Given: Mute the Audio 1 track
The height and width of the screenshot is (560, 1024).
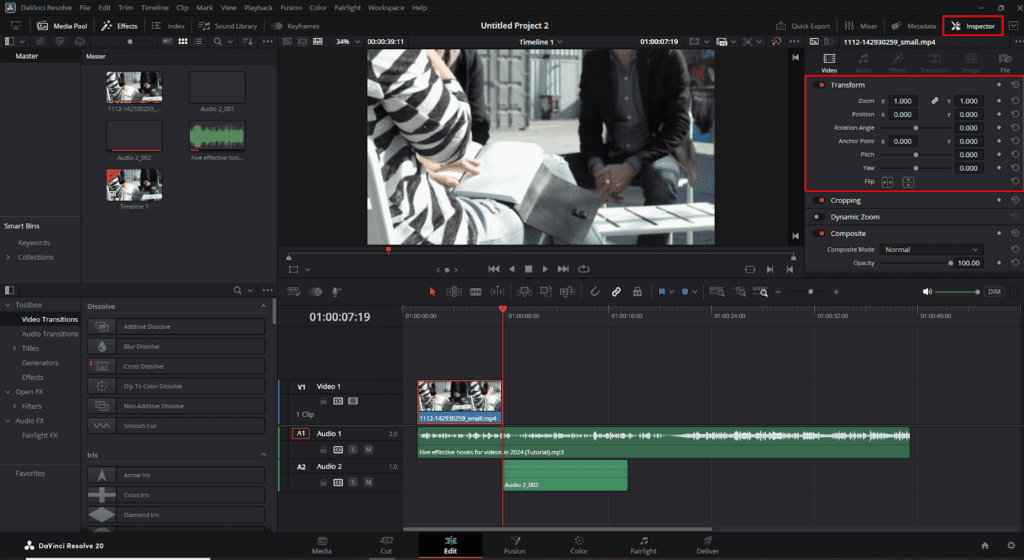Looking at the screenshot, I should 368,450.
